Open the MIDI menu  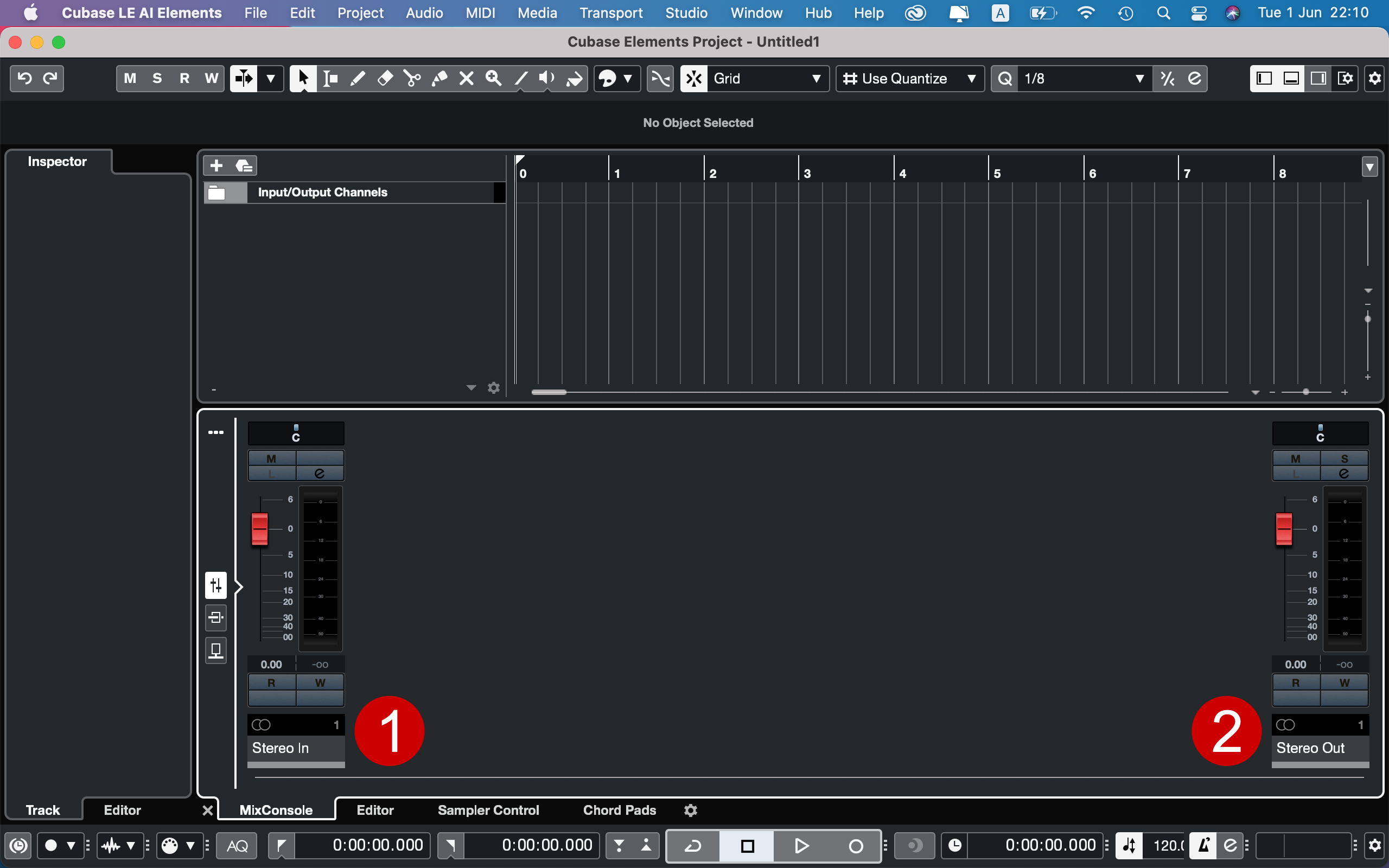click(x=480, y=12)
